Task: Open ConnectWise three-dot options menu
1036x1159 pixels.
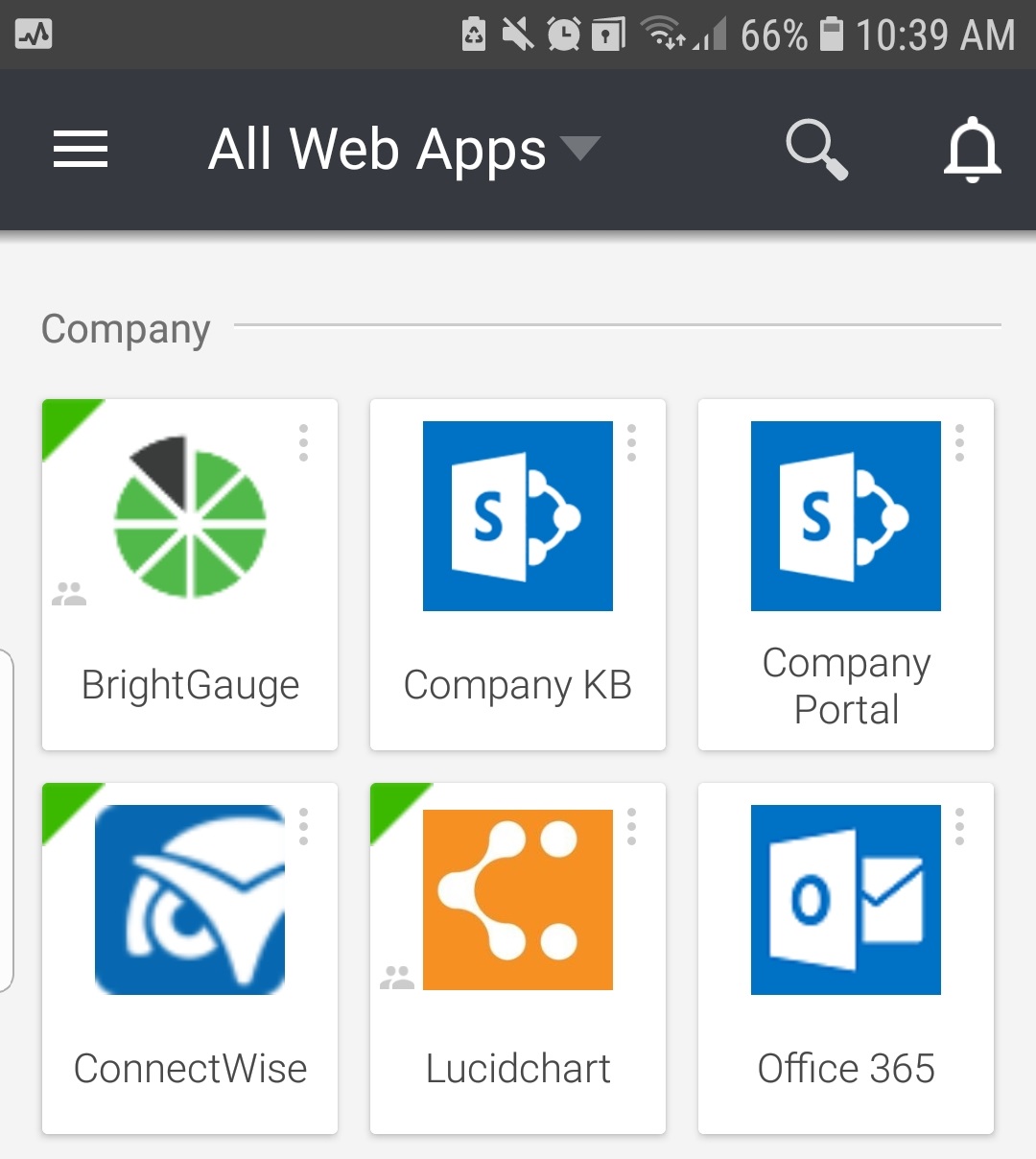Action: 303,826
